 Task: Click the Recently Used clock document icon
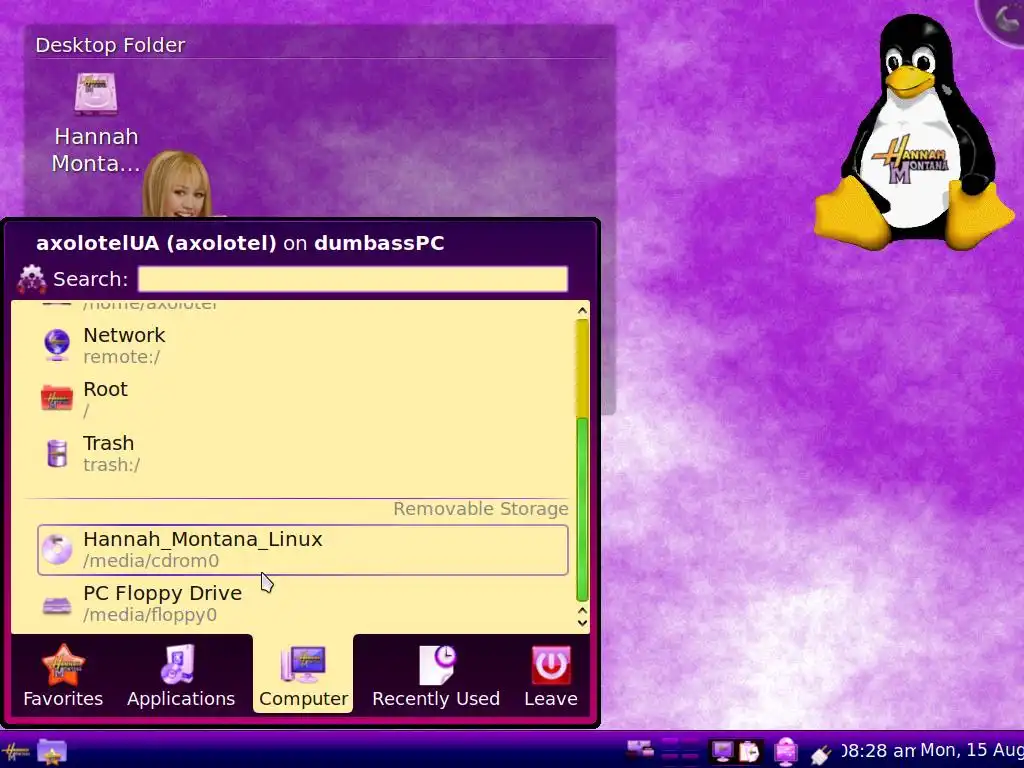[x=437, y=665]
